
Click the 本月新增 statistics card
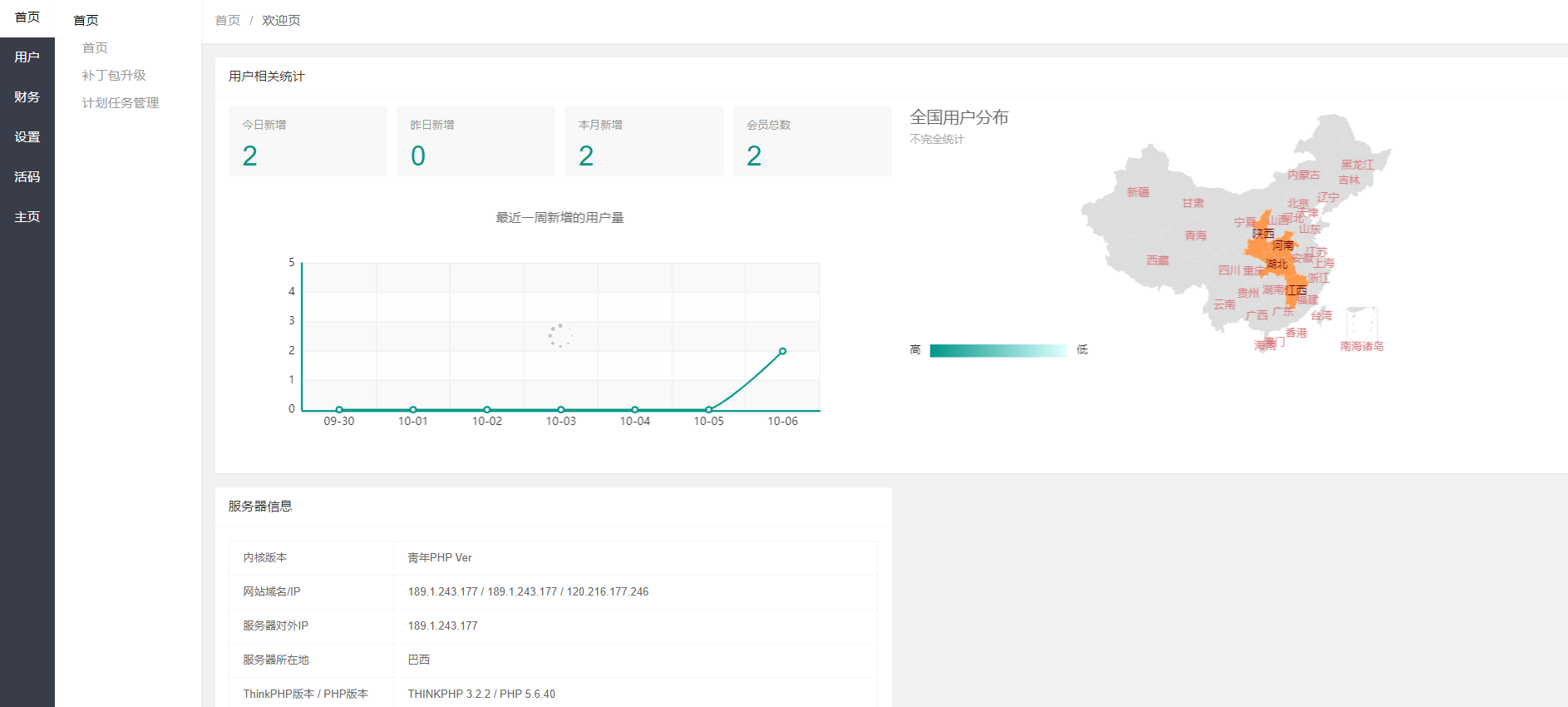[643, 141]
